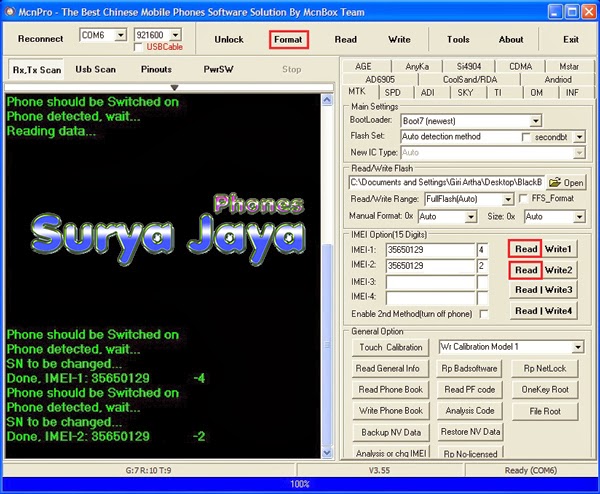Click the blue 100% progress bar
This screenshot has width=600, height=494.
pyautogui.click(x=300, y=484)
